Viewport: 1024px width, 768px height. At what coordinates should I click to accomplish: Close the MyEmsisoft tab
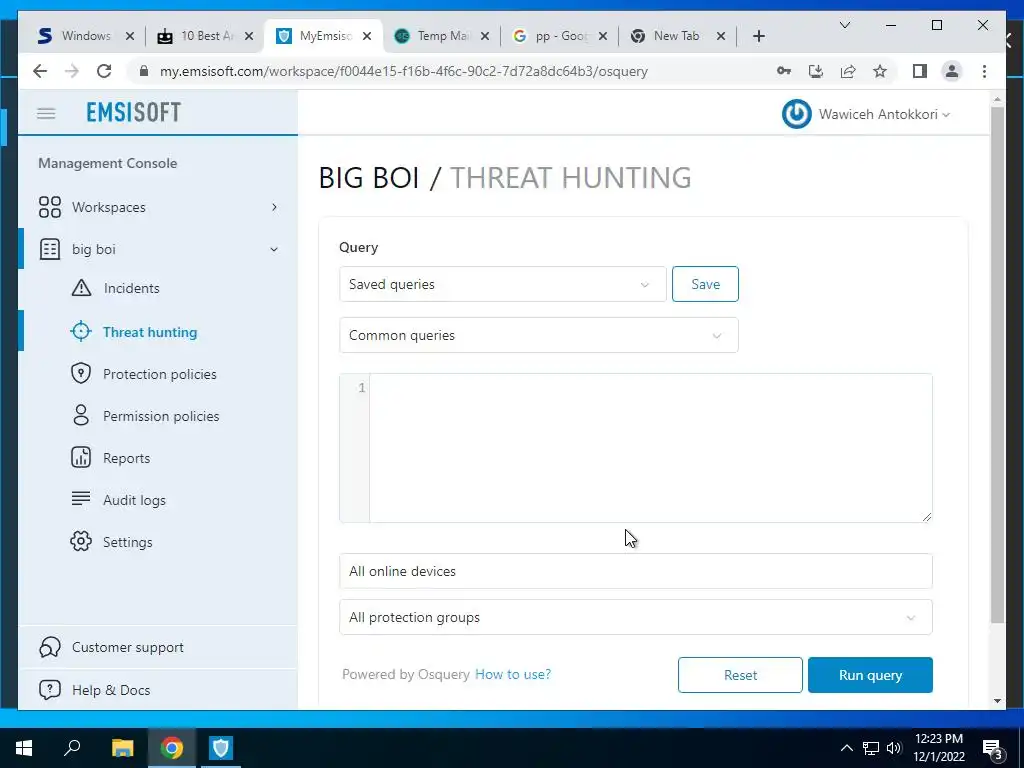367,37
